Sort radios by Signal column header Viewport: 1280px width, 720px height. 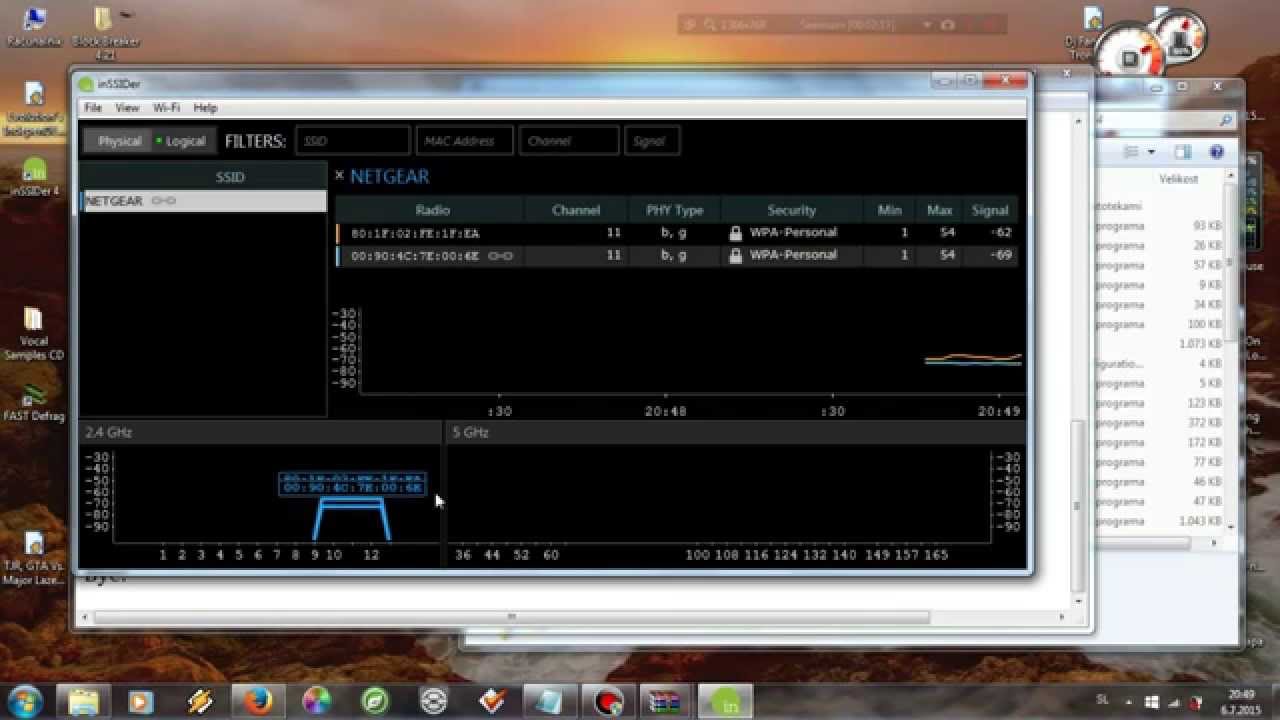click(x=990, y=210)
